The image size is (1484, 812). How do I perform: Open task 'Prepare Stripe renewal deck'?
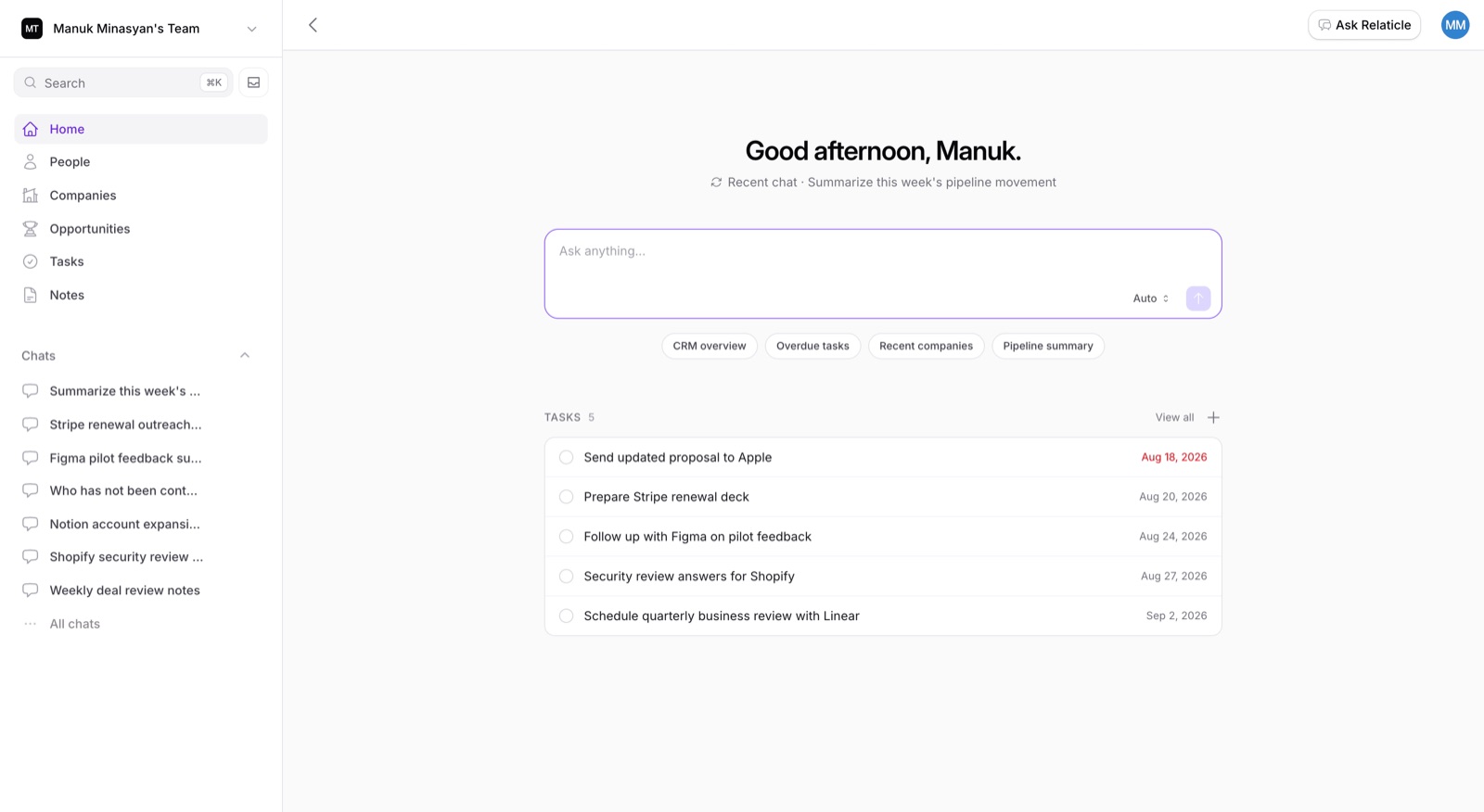coord(666,497)
